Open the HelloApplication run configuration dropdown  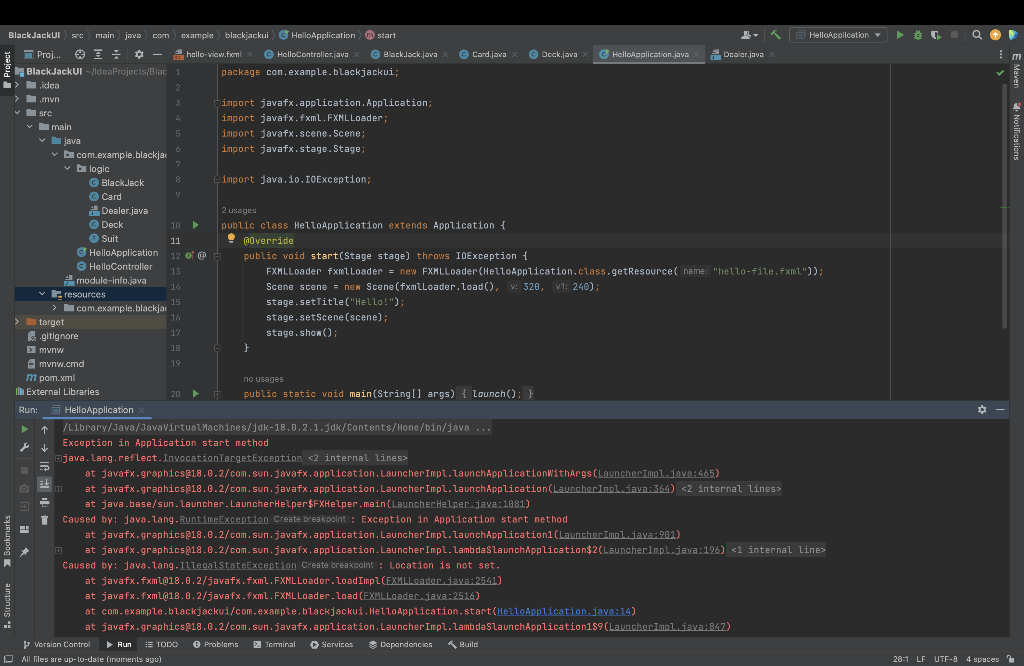838,35
